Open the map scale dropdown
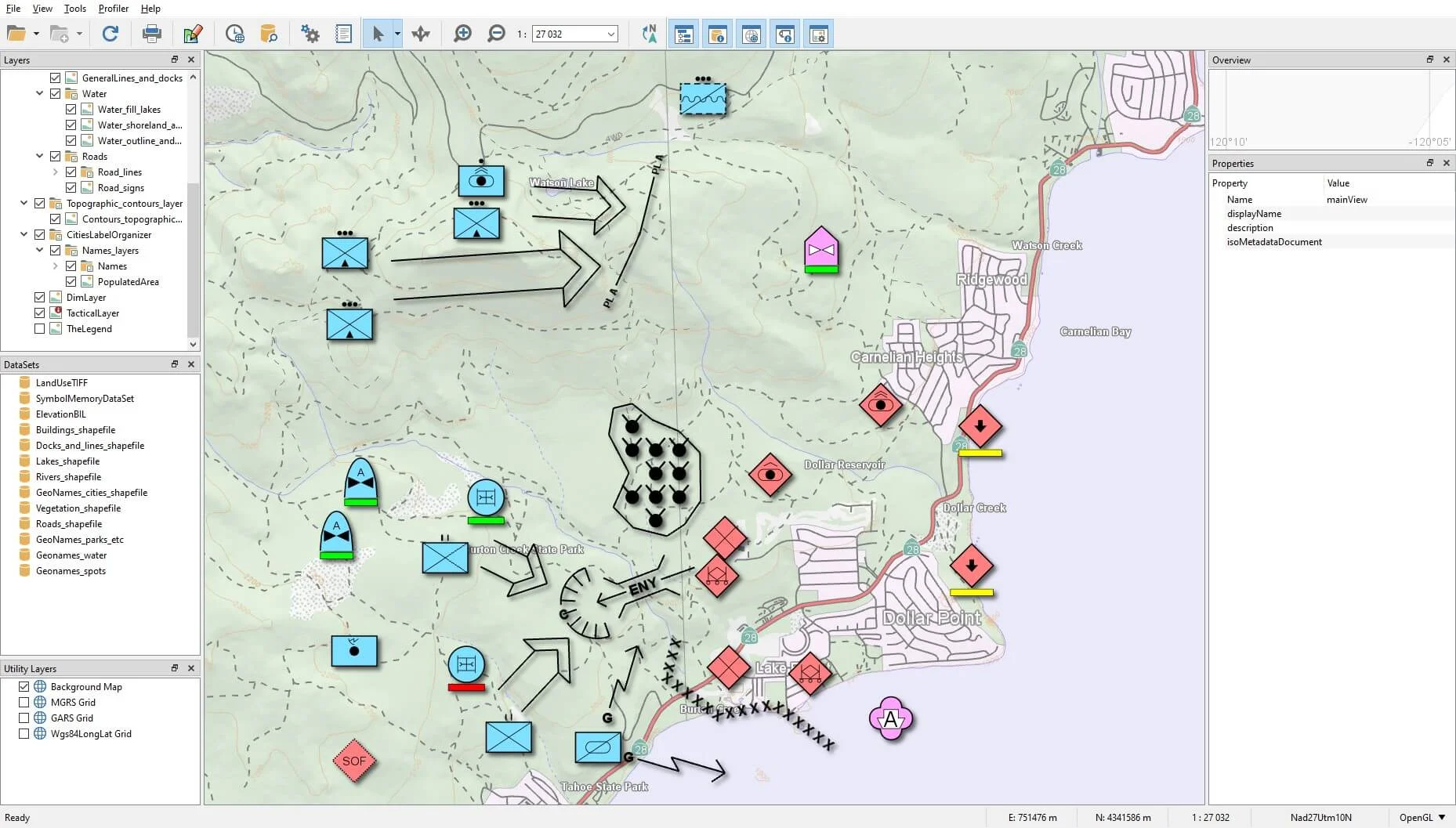This screenshot has width=1456, height=828. (610, 34)
